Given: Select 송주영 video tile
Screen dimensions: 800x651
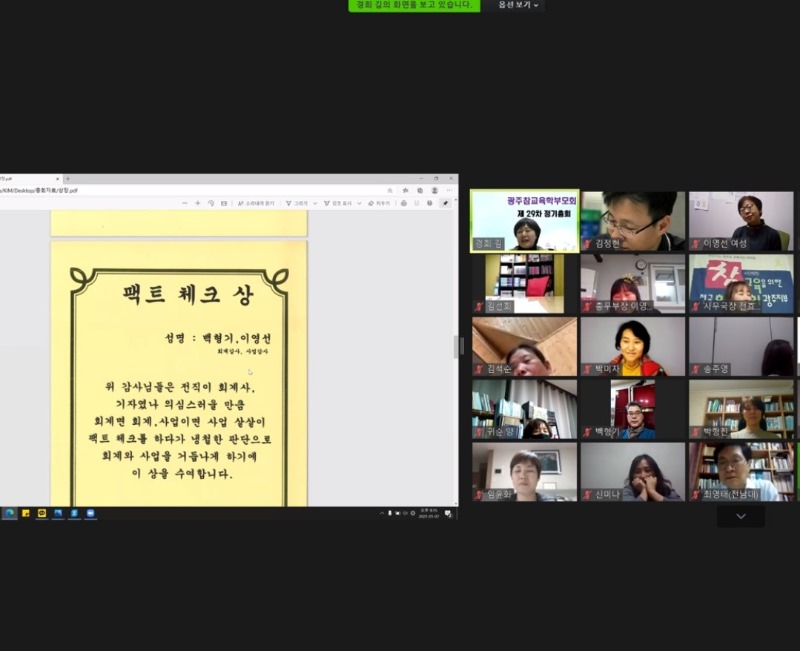Looking at the screenshot, I should point(741,346).
